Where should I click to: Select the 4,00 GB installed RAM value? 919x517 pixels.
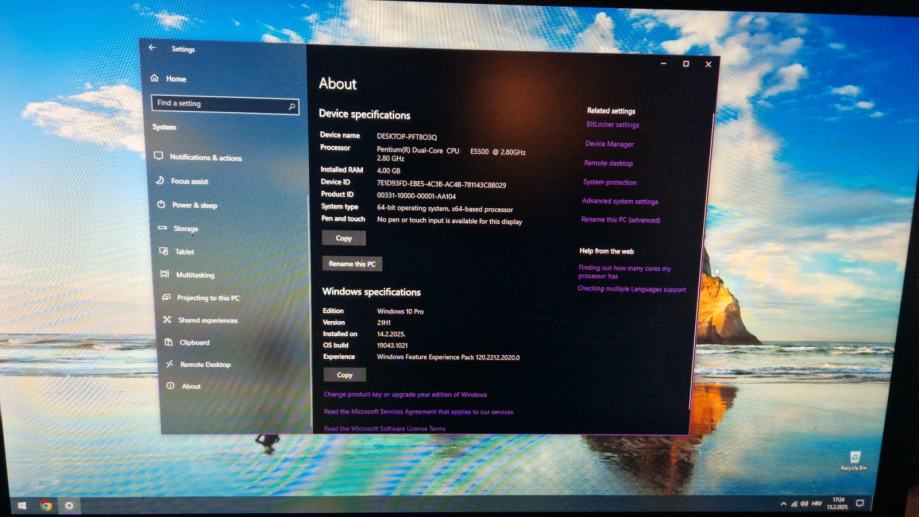pyautogui.click(x=389, y=171)
